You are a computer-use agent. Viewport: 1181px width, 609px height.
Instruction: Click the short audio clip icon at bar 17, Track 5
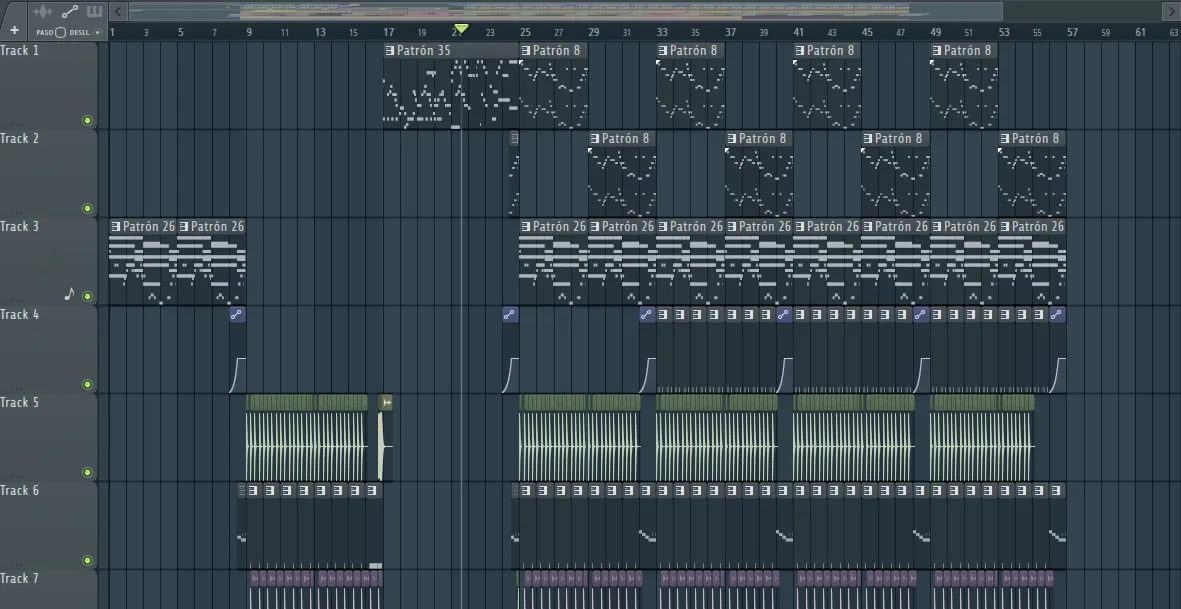(x=386, y=403)
